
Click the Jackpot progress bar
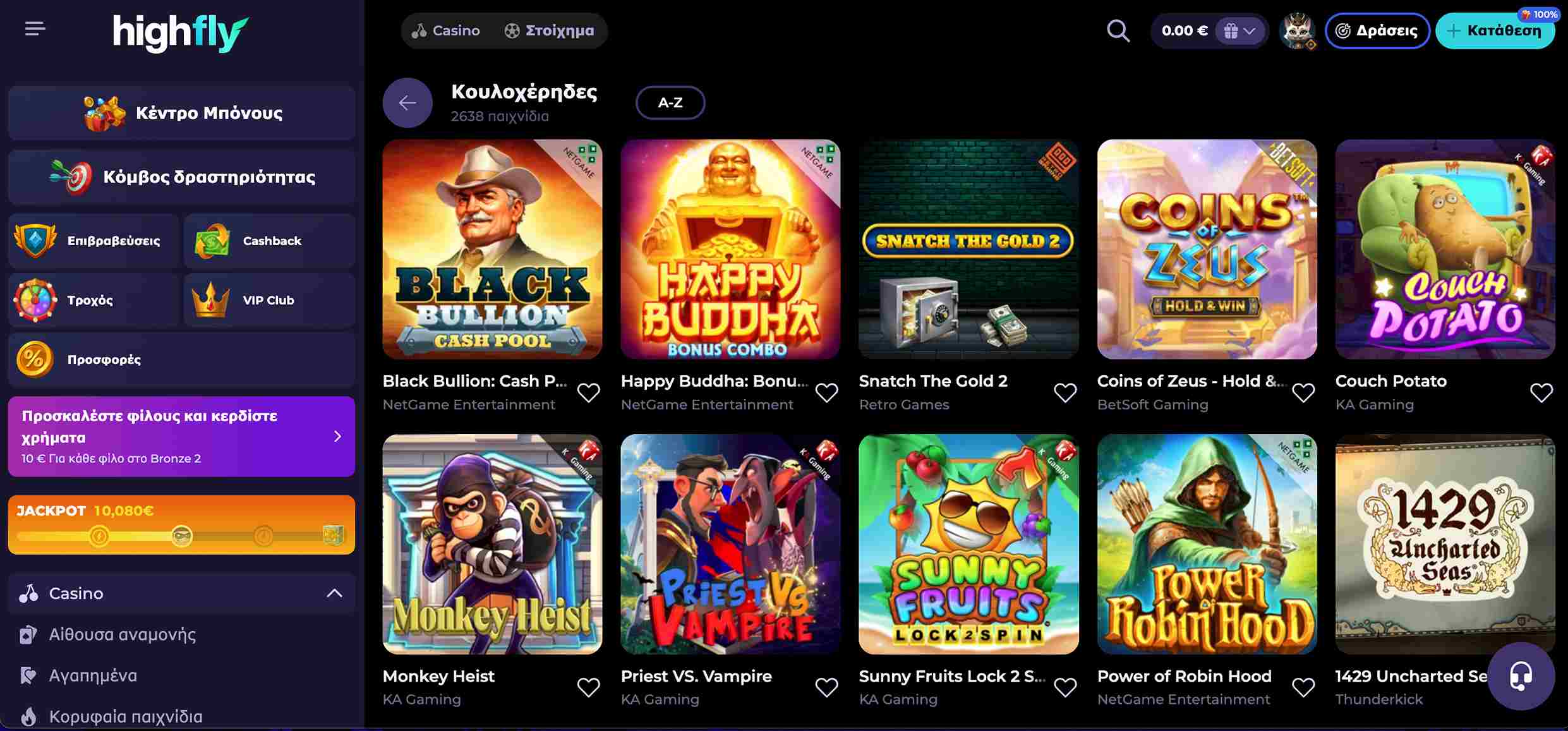pos(181,536)
